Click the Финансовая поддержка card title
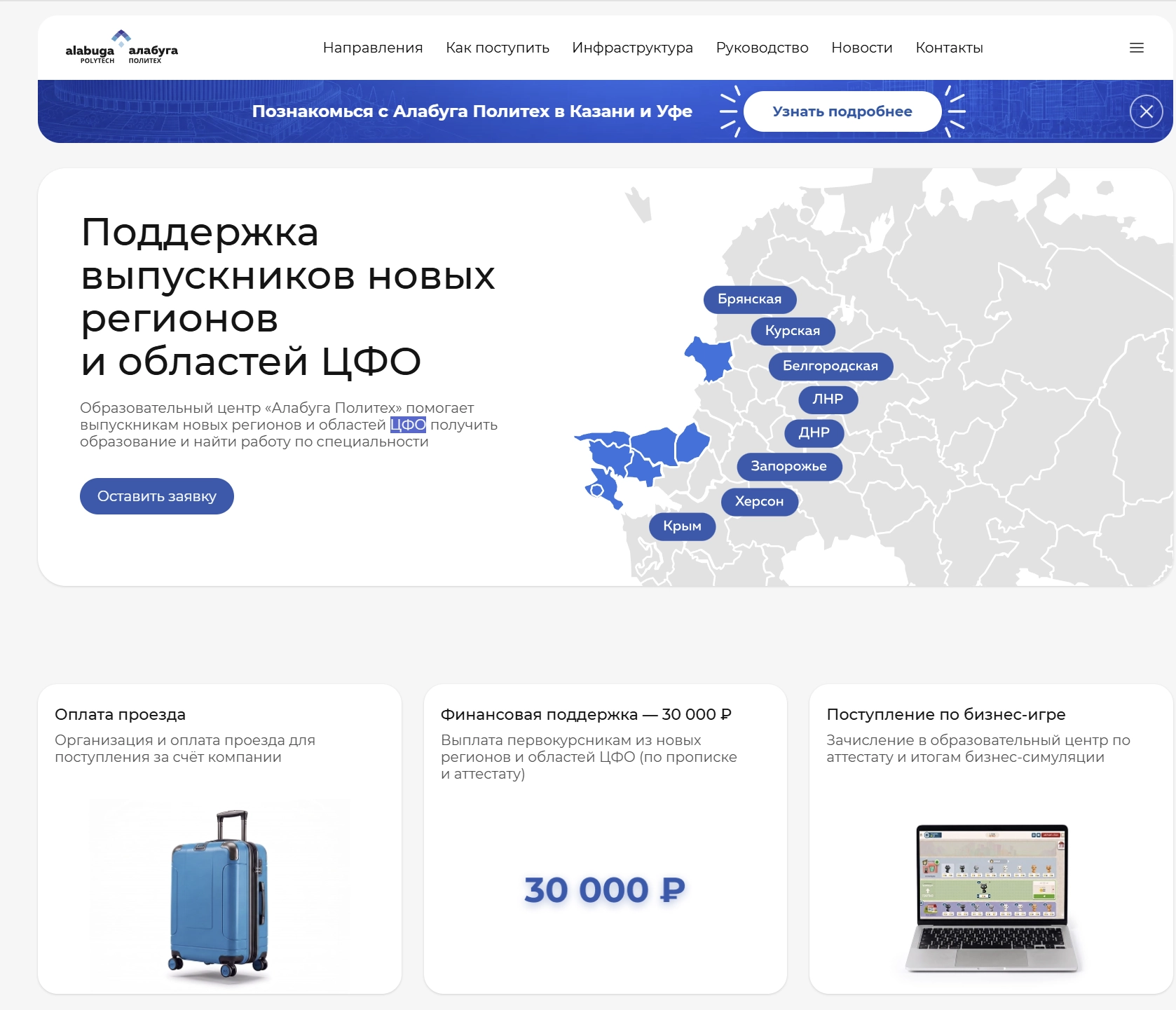1176x1010 pixels. pyautogui.click(x=586, y=714)
